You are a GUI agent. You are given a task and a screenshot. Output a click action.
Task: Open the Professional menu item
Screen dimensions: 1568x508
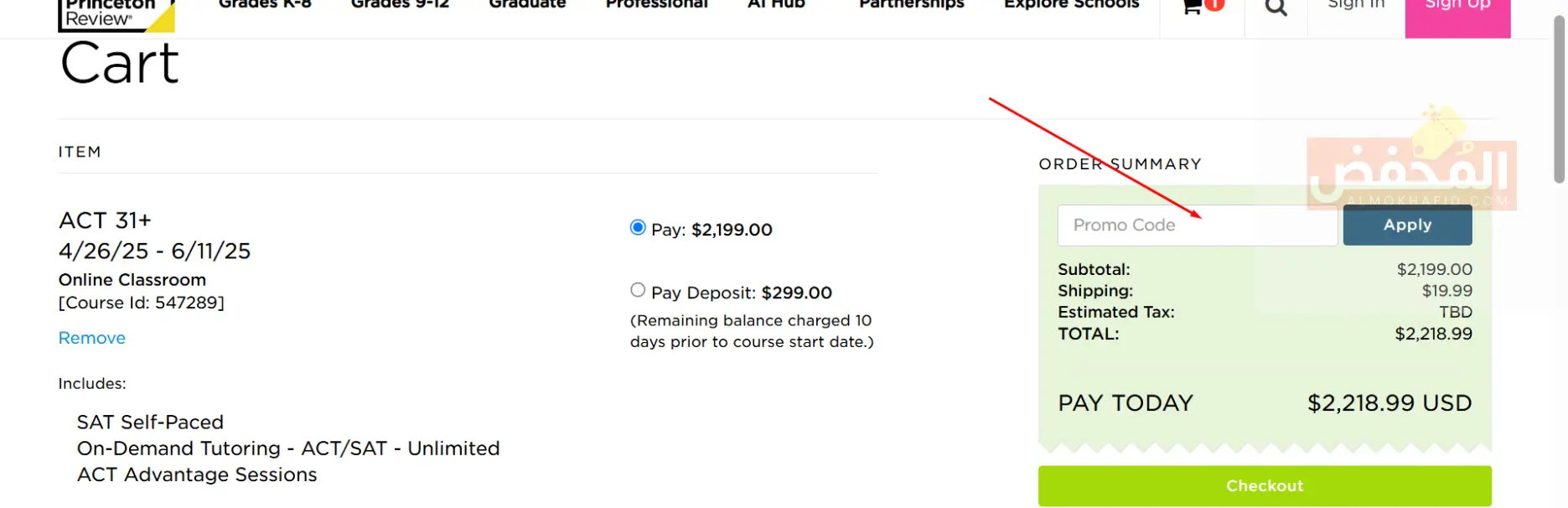point(656,5)
